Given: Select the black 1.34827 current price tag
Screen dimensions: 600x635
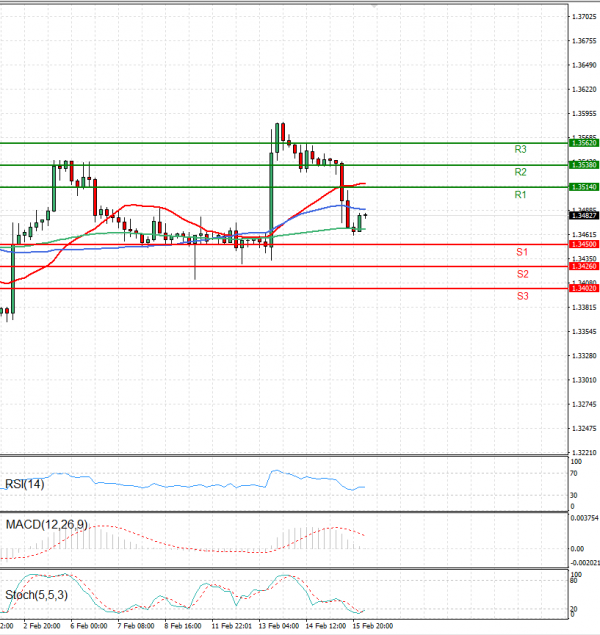Looking at the screenshot, I should tap(584, 215).
